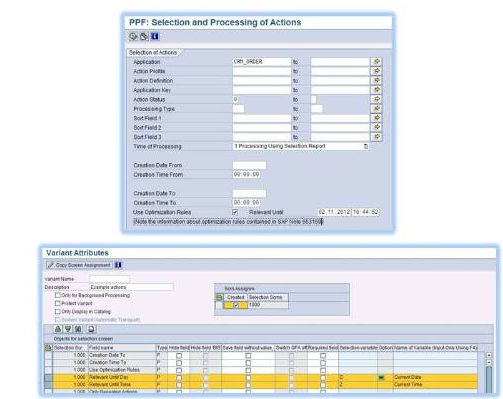
Task: Click the Description field with Example actions
Action: tap(132, 287)
